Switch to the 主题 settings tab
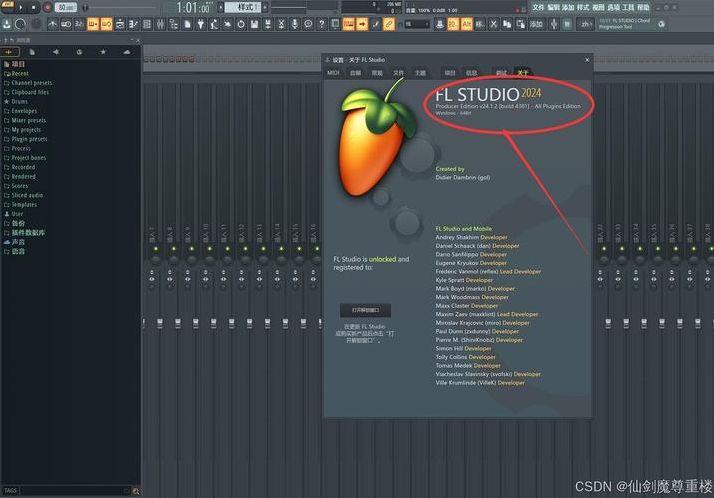 click(420, 73)
